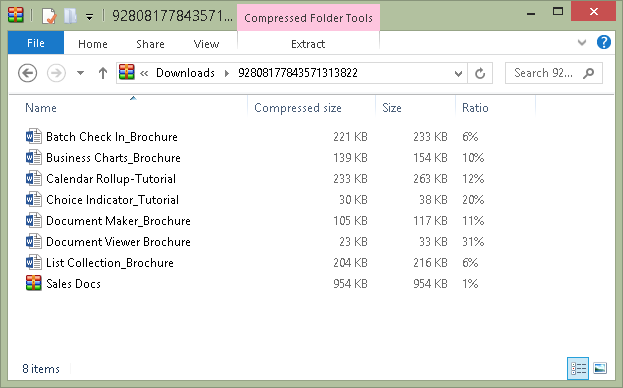This screenshot has width=623, height=388.
Task: Click Downloads in the address path
Action: [x=185, y=73]
